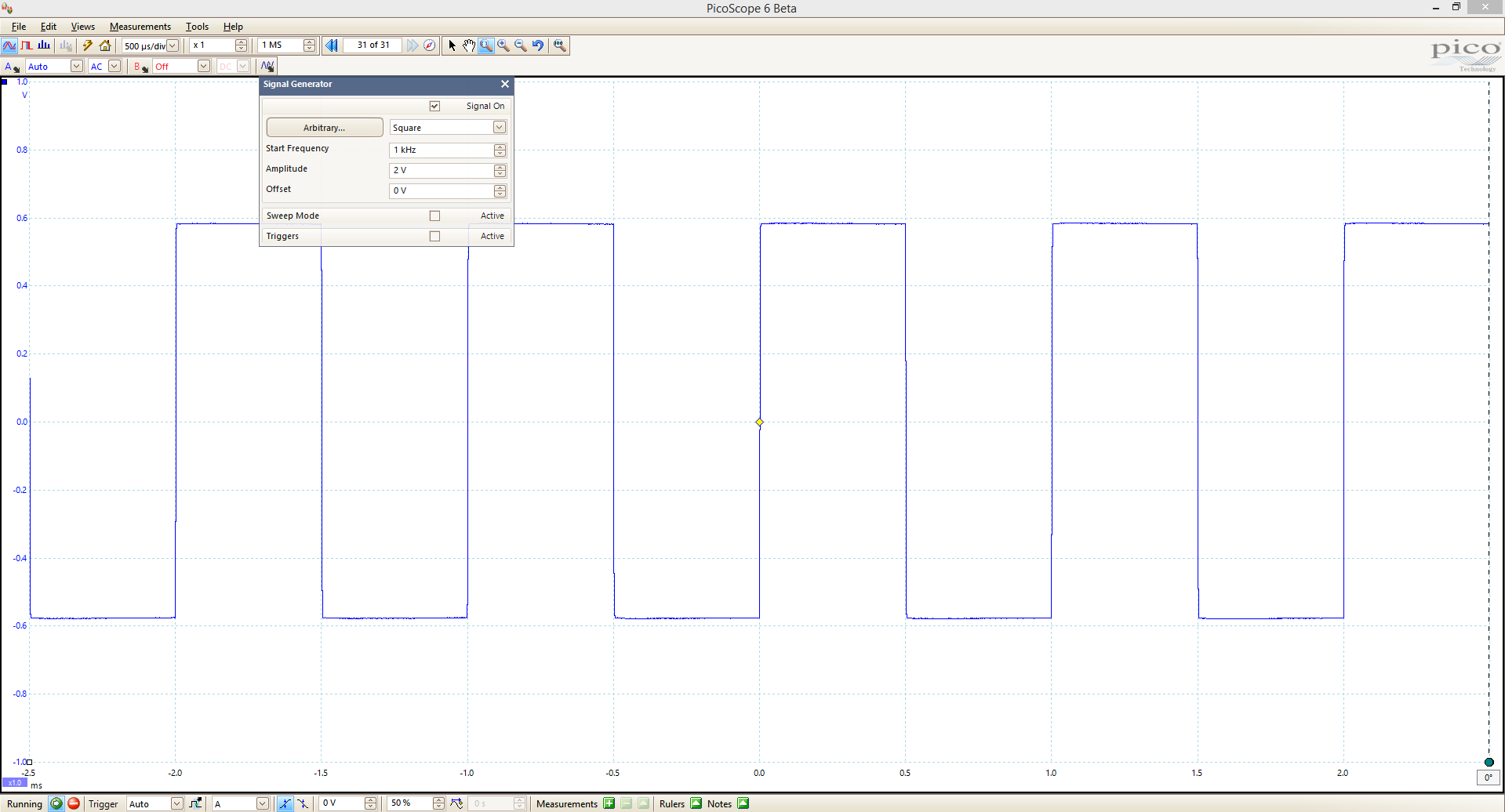Open the Help menu

pos(233,27)
